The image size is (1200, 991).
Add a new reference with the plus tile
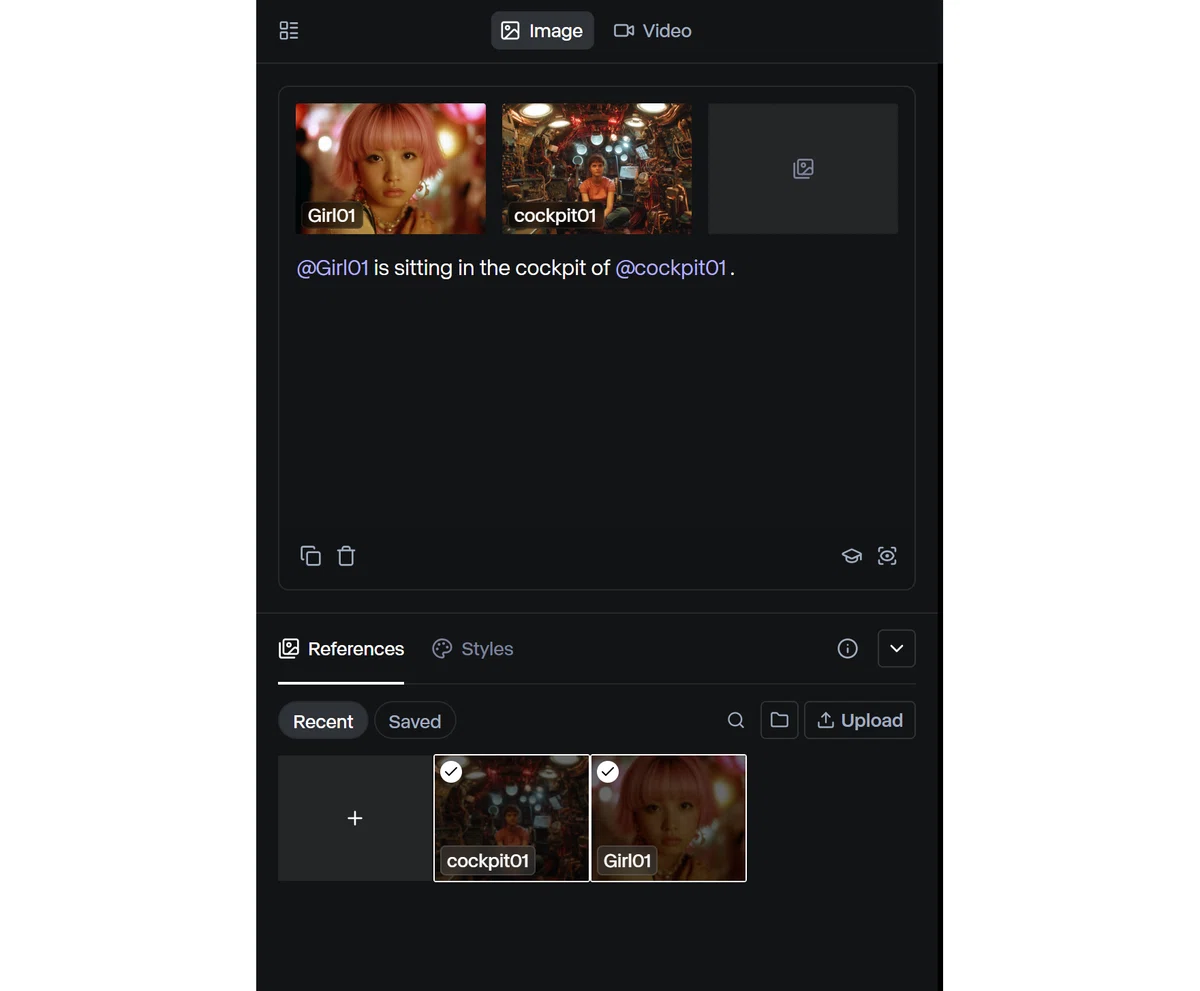pyautogui.click(x=355, y=818)
